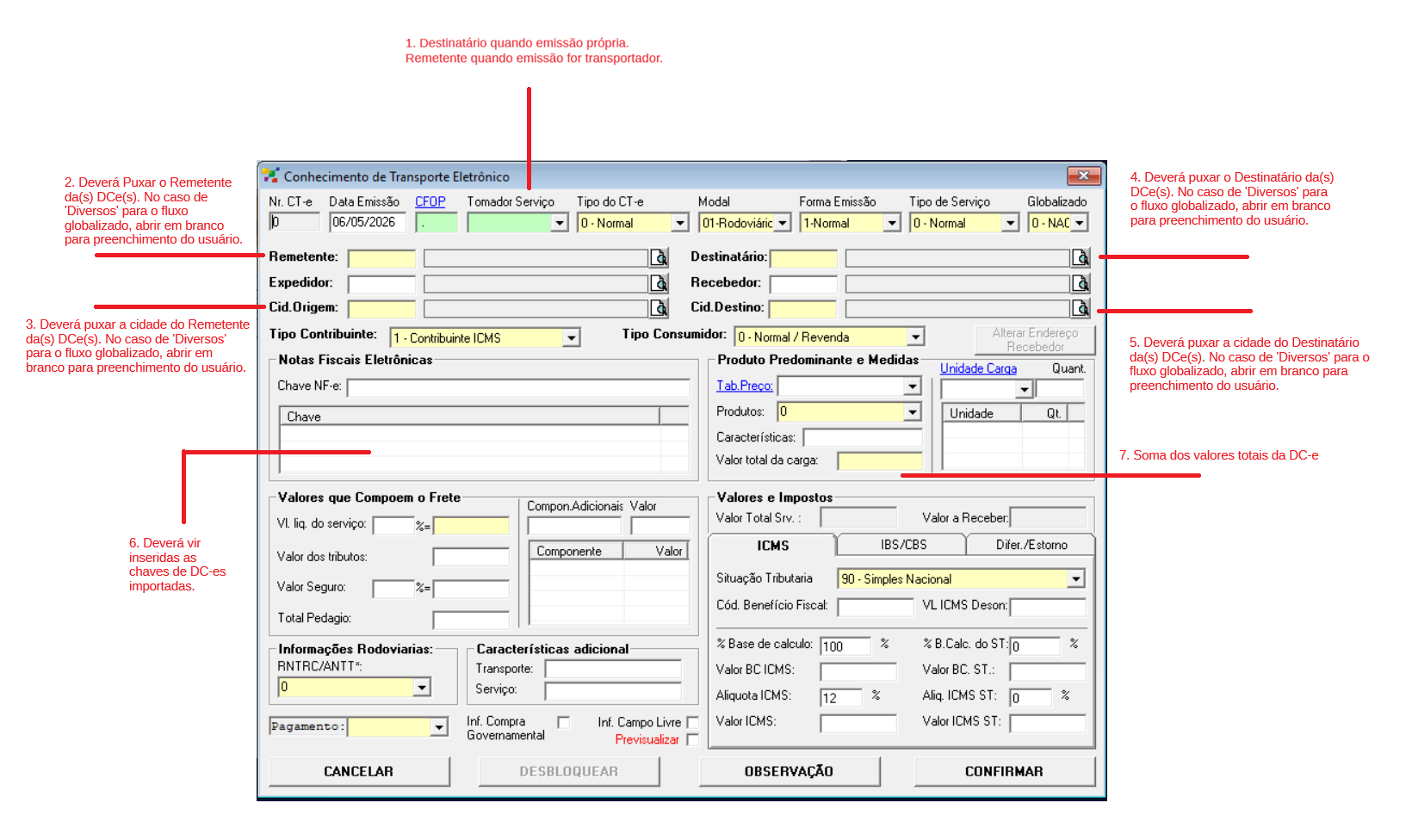The height and width of the screenshot is (840, 1412).
Task: Enable the Inf. Campo Livre checkbox
Action: pos(693,722)
